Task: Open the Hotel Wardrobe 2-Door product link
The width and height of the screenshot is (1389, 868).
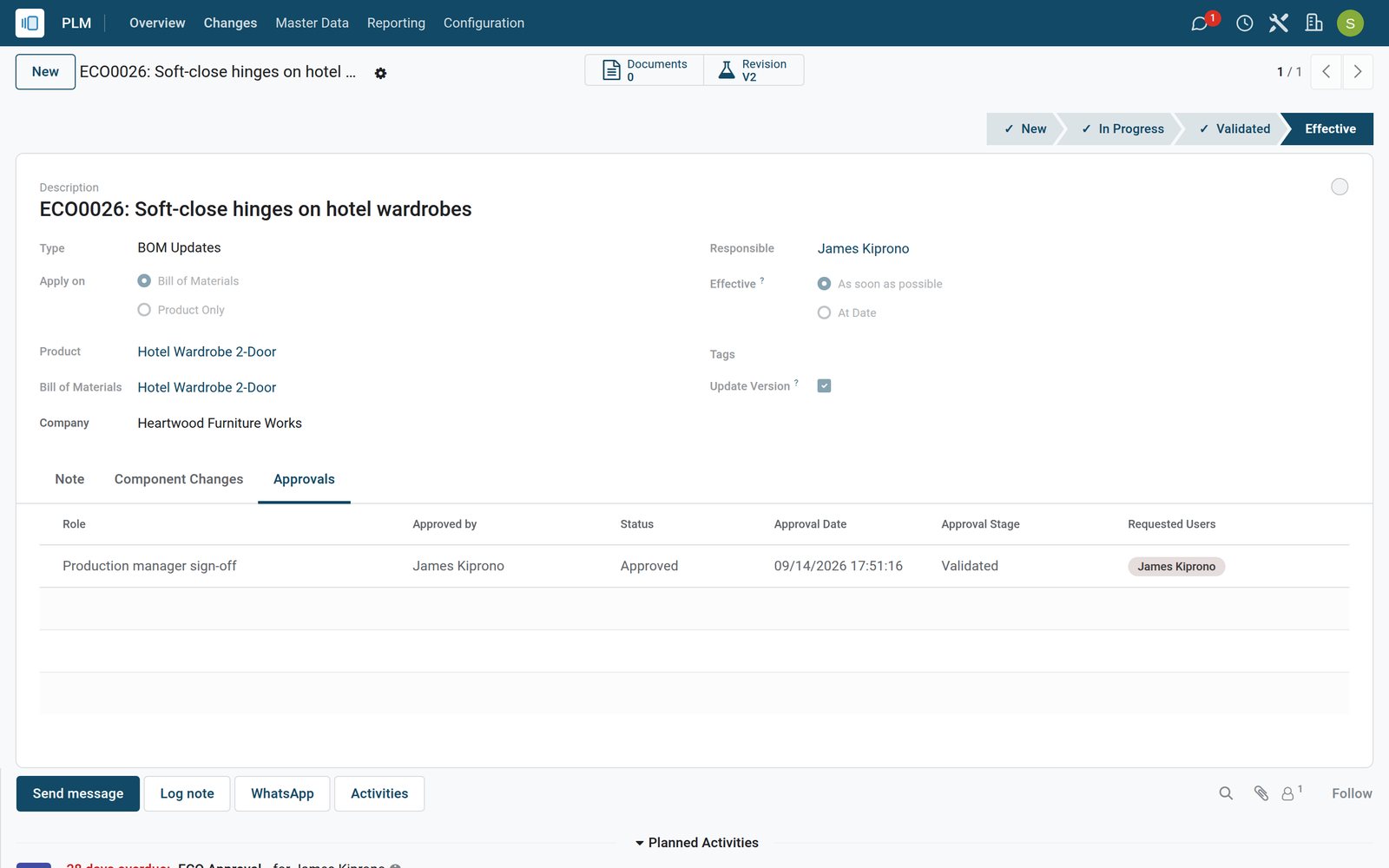Action: click(207, 352)
